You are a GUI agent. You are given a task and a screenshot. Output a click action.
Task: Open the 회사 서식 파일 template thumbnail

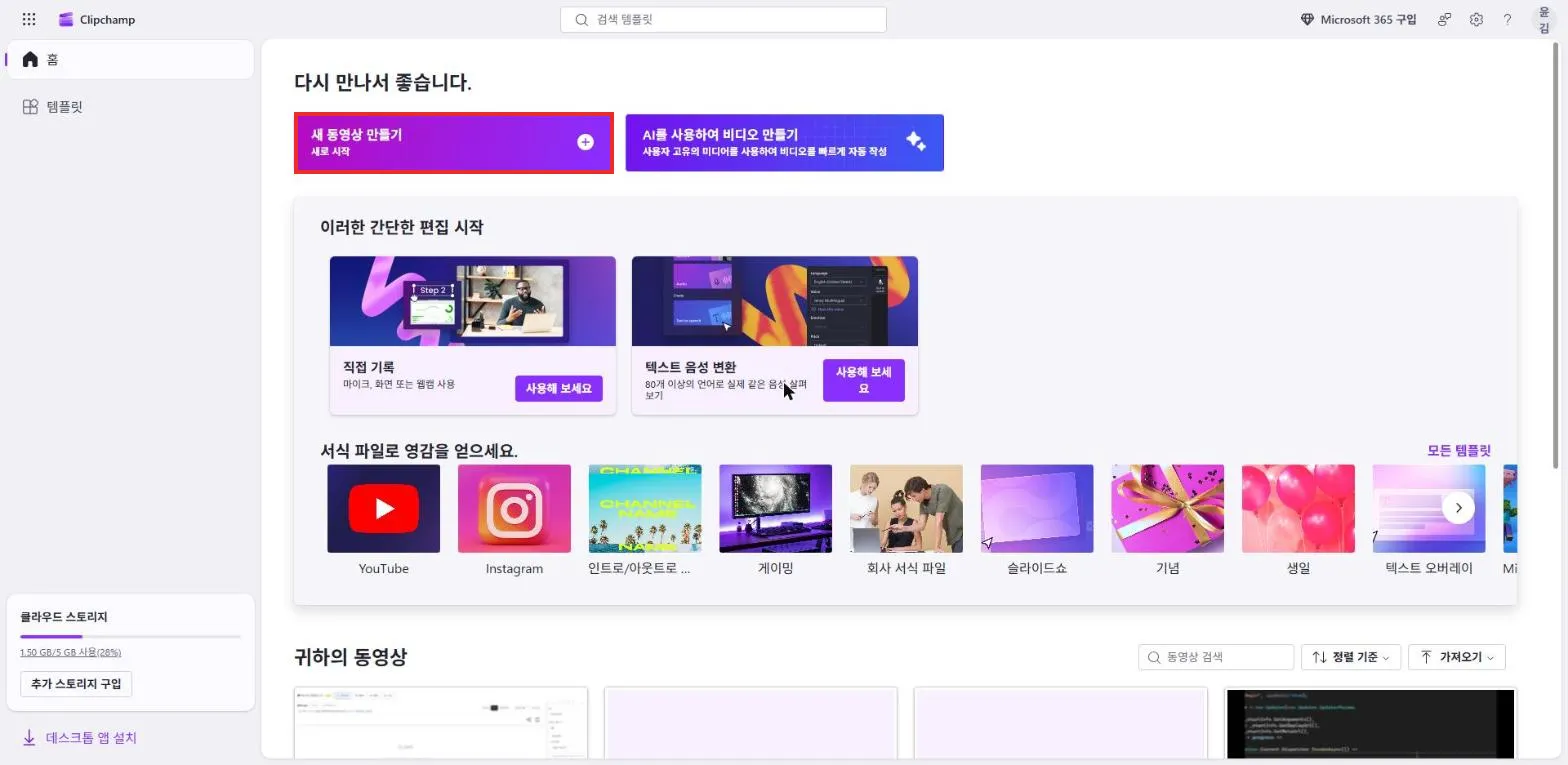(906, 508)
